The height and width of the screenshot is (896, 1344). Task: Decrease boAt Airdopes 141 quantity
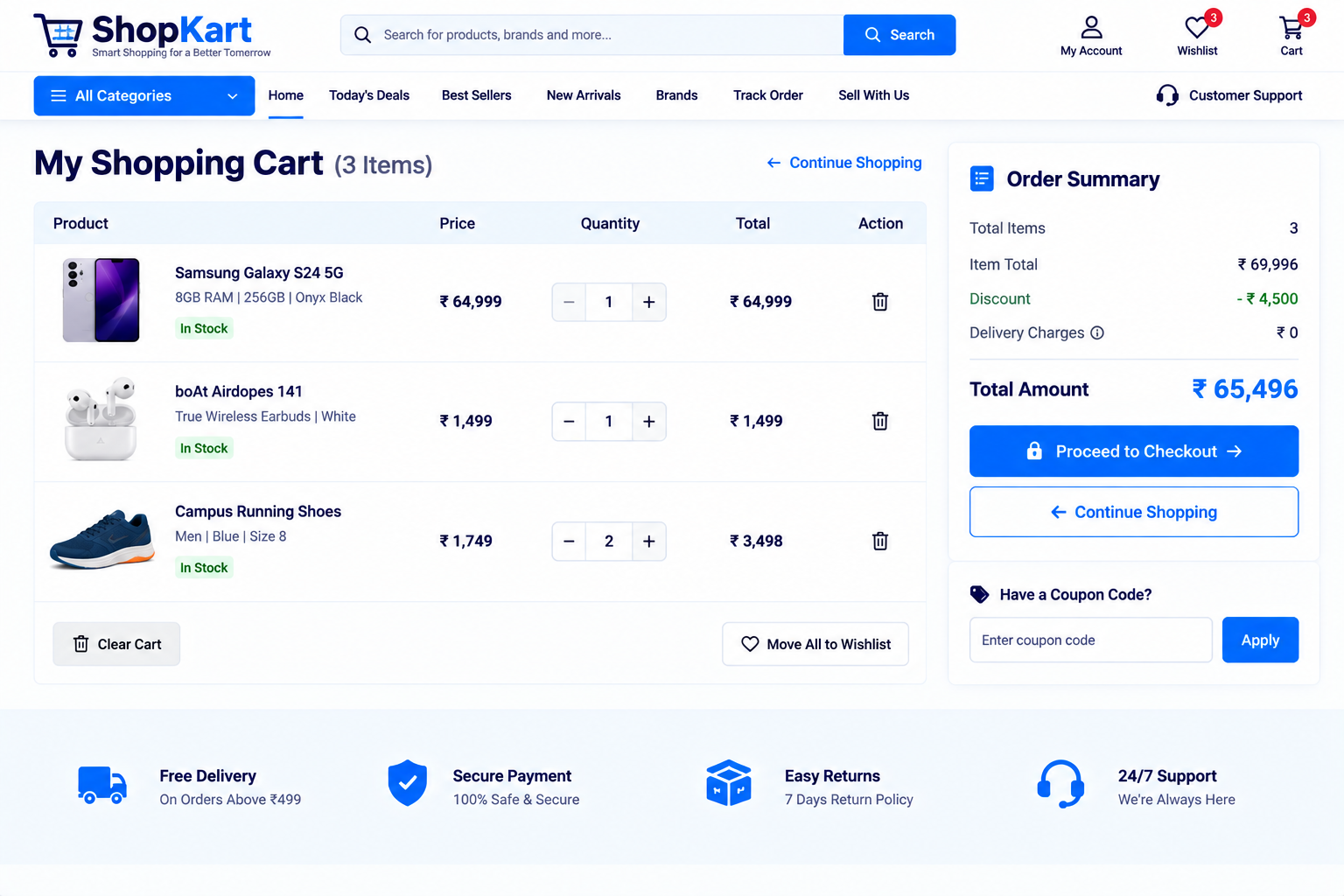(x=569, y=422)
